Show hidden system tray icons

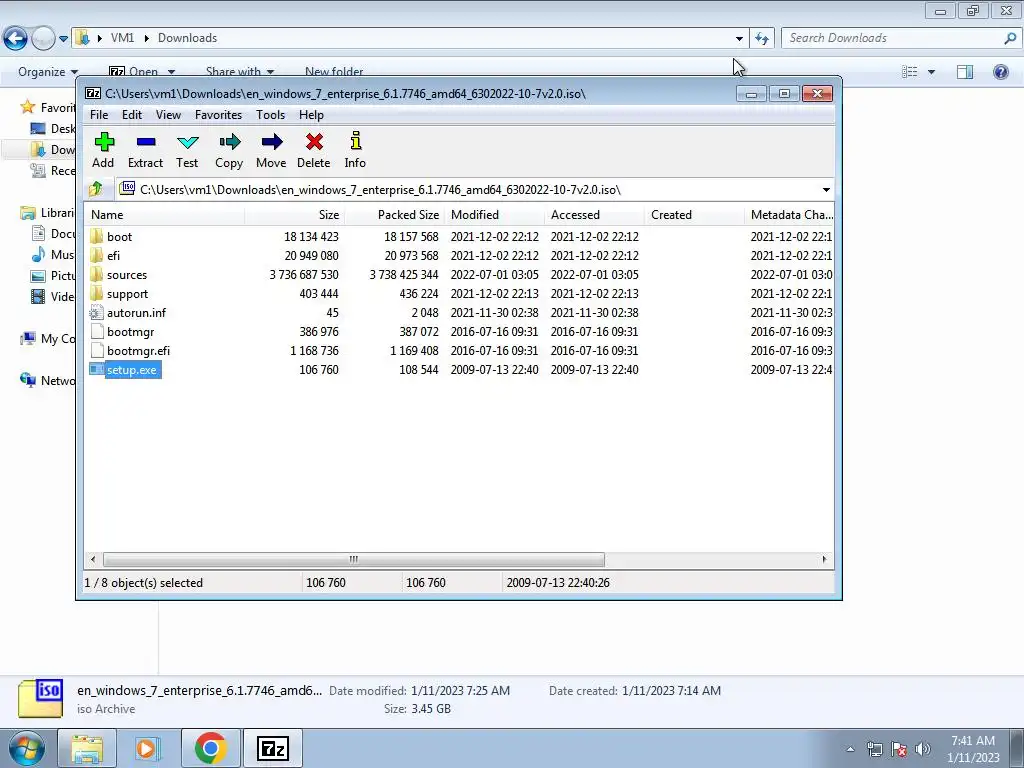pyautogui.click(x=850, y=749)
